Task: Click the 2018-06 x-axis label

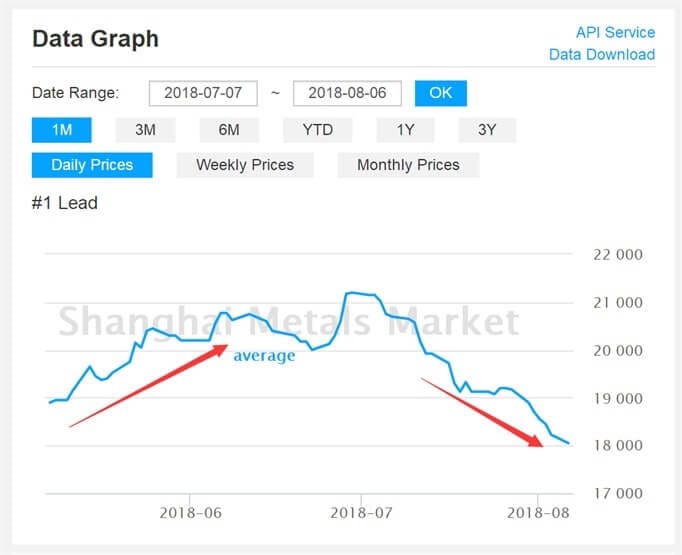Action: point(190,513)
